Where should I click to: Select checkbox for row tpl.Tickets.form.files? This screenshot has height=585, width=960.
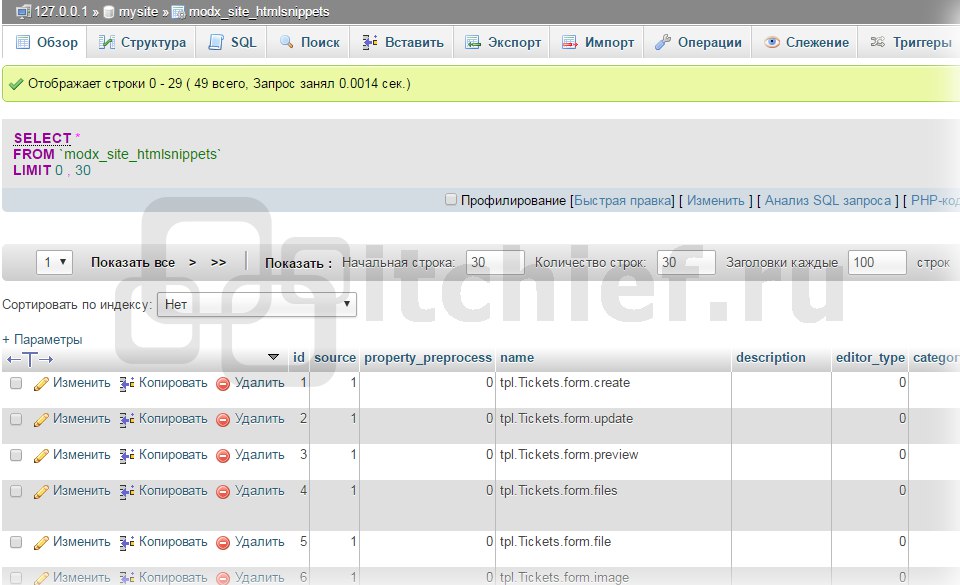point(16,491)
